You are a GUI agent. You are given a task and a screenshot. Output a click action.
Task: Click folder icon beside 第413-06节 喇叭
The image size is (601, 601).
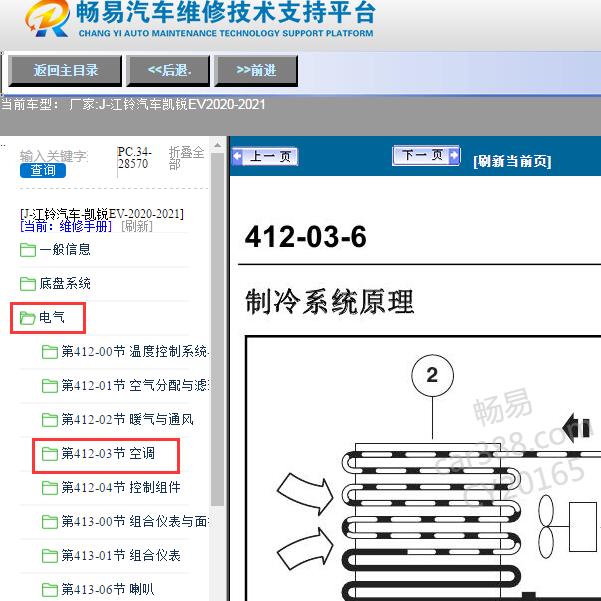pyautogui.click(x=49, y=590)
